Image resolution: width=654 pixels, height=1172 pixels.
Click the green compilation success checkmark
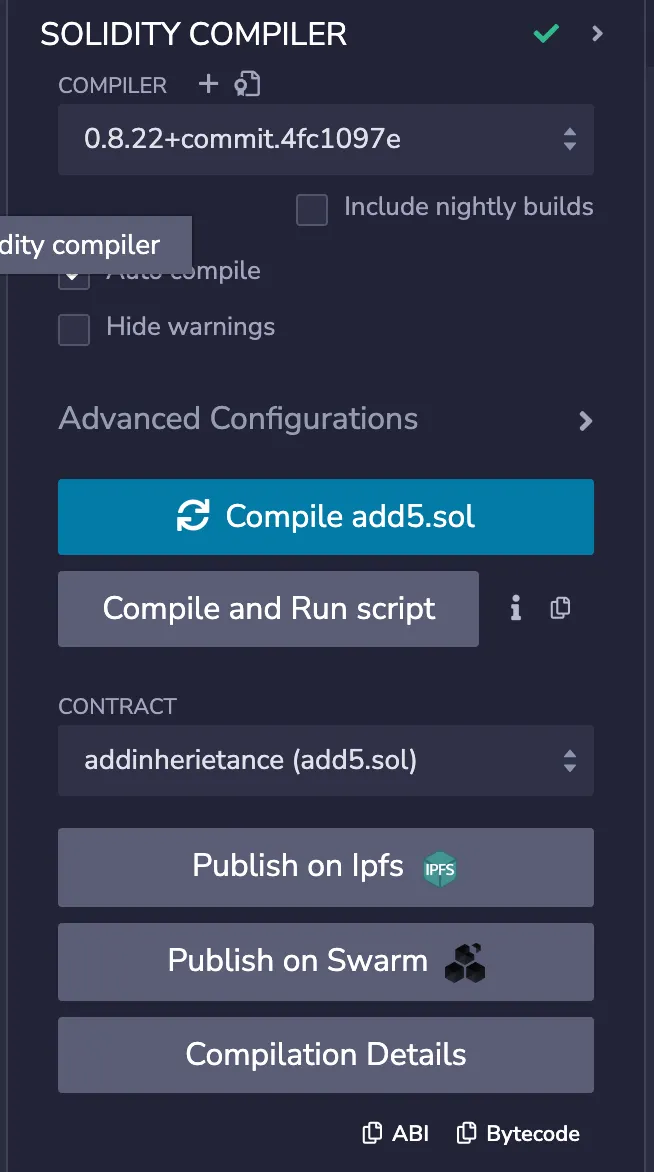coord(545,34)
